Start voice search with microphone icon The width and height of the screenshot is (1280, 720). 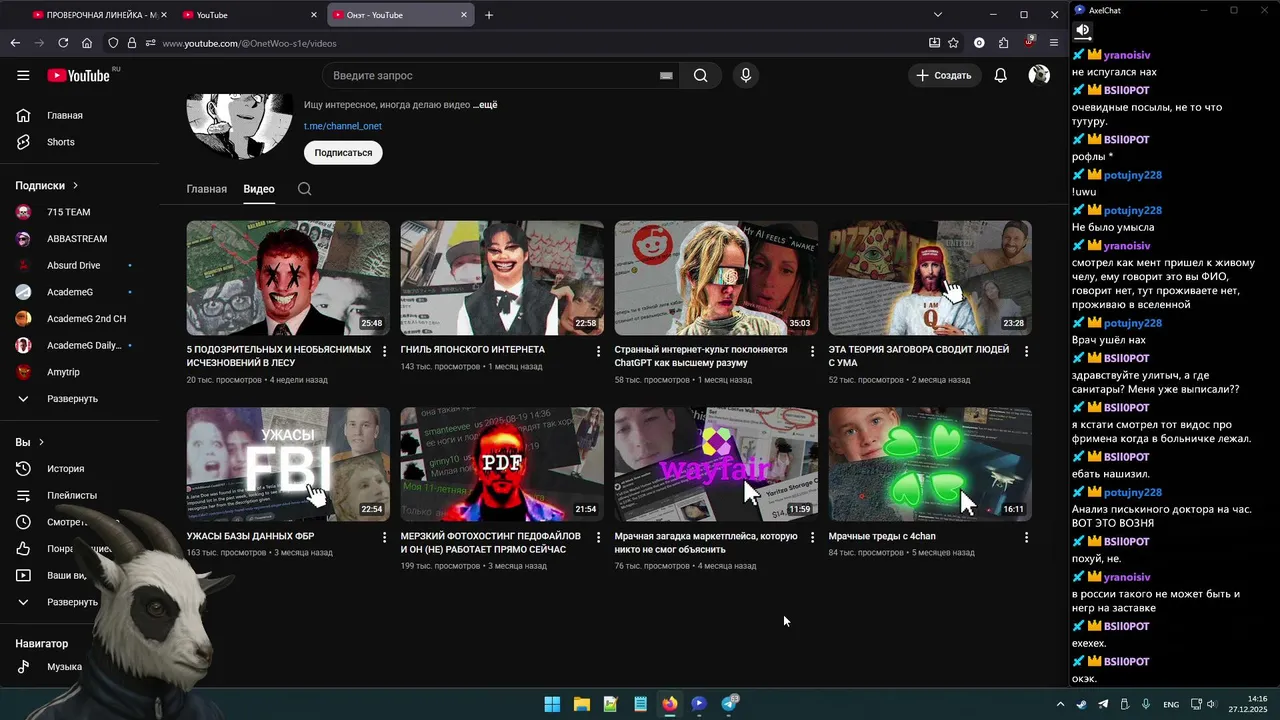pos(745,75)
